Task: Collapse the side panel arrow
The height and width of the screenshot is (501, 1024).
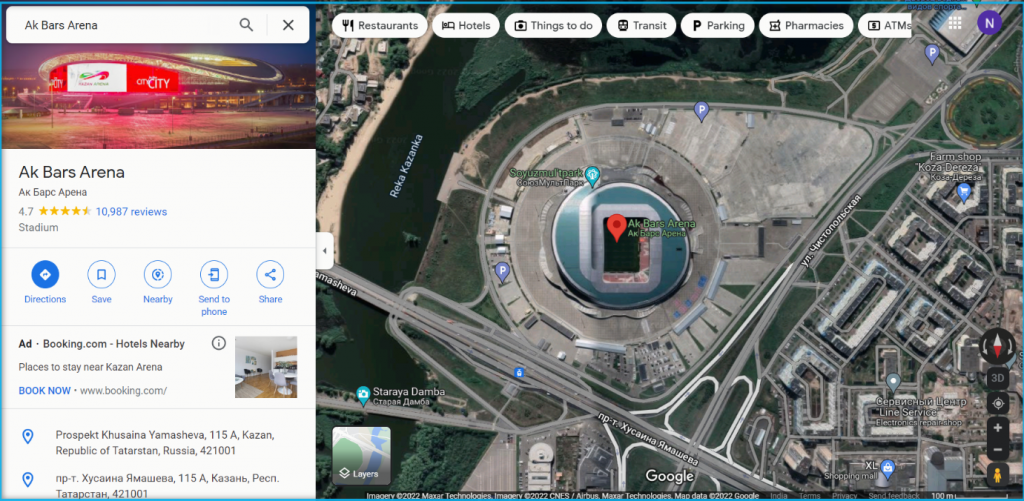Action: [325, 251]
